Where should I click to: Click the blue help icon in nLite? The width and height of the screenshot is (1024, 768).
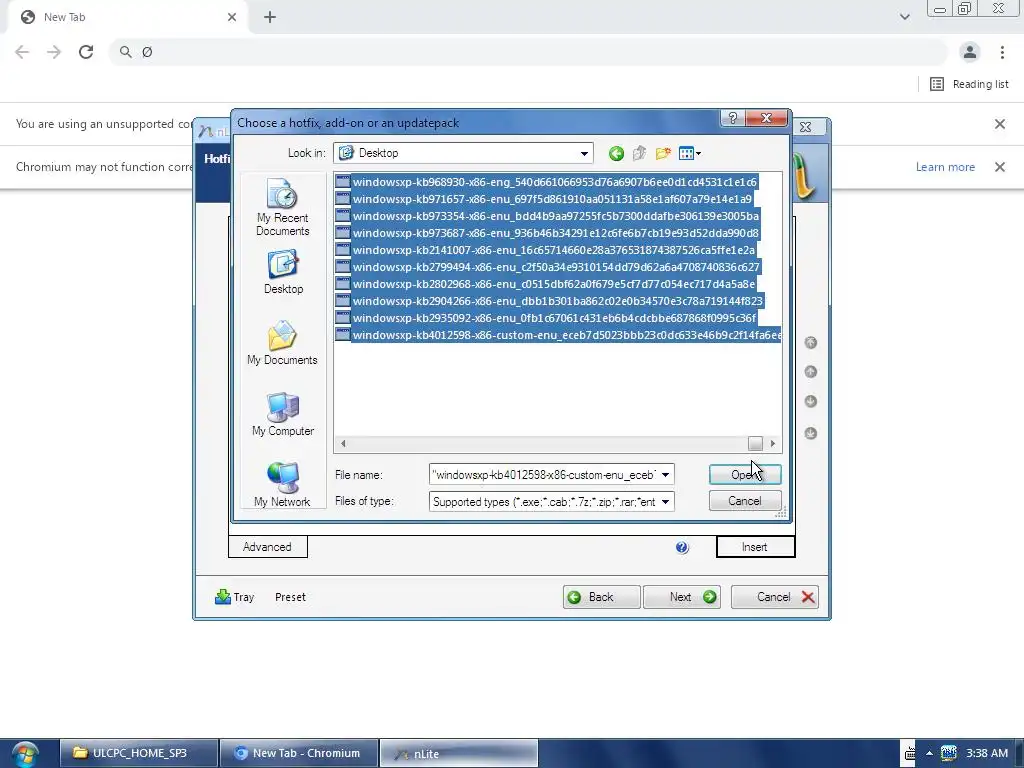(x=682, y=547)
